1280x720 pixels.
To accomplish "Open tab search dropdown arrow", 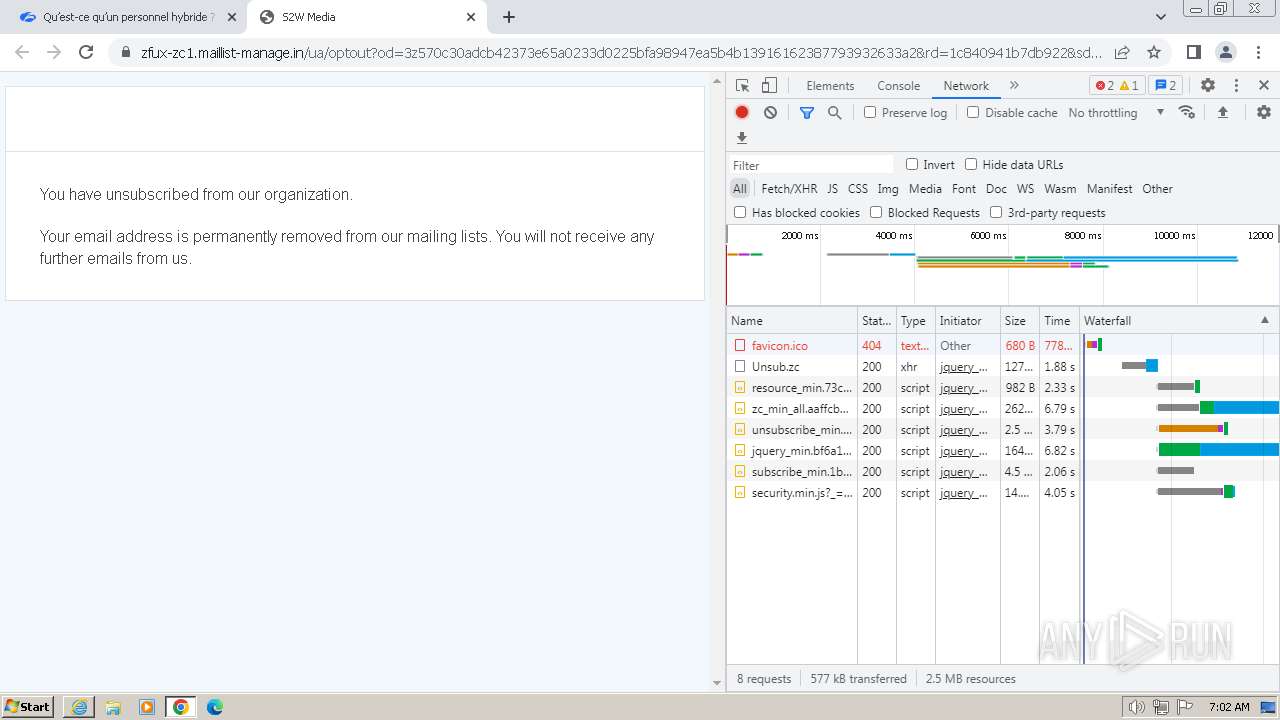I will pos(1160,17).
